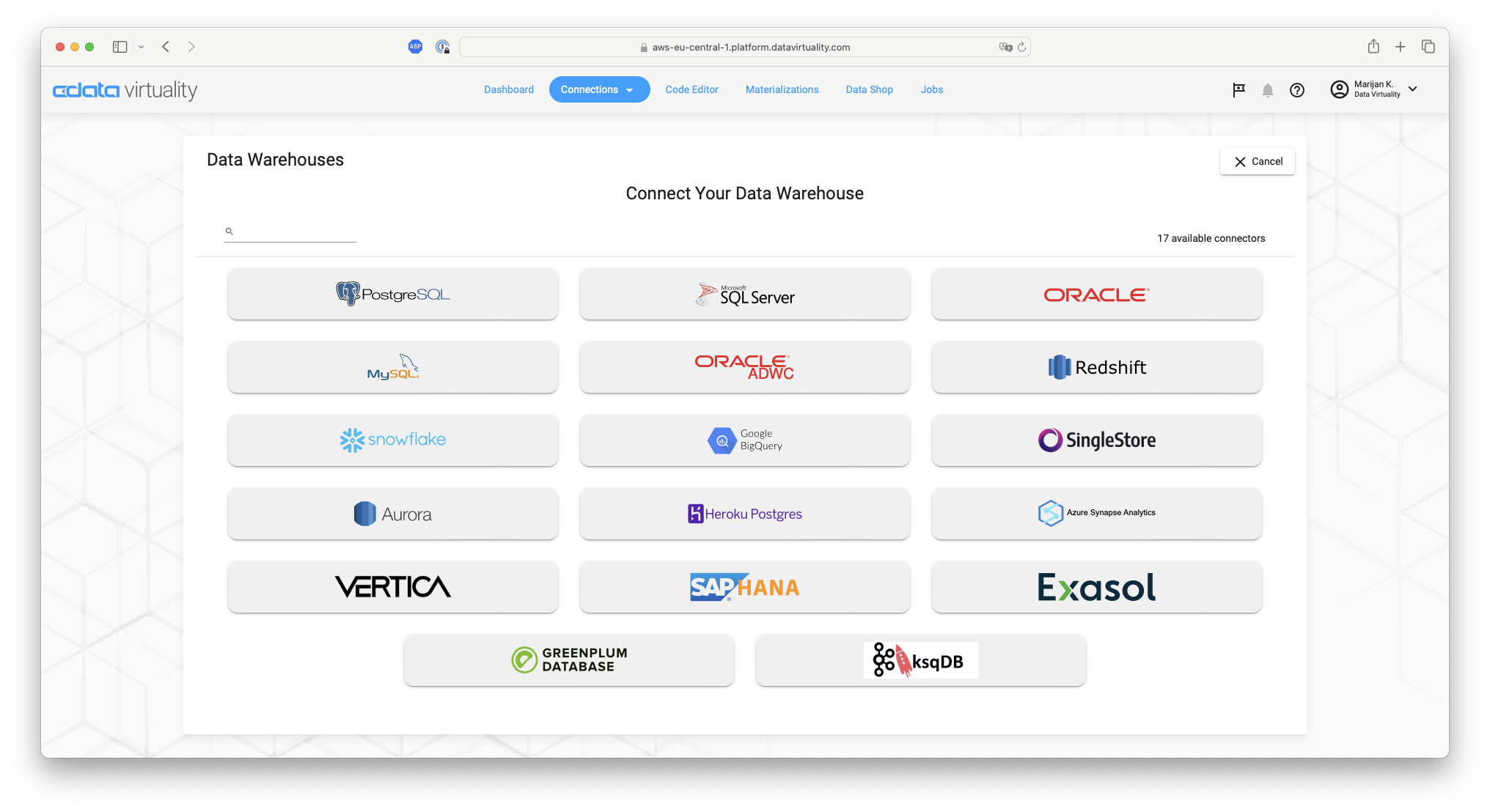The height and width of the screenshot is (812, 1490).
Task: Open the Code Editor tab
Action: (x=691, y=89)
